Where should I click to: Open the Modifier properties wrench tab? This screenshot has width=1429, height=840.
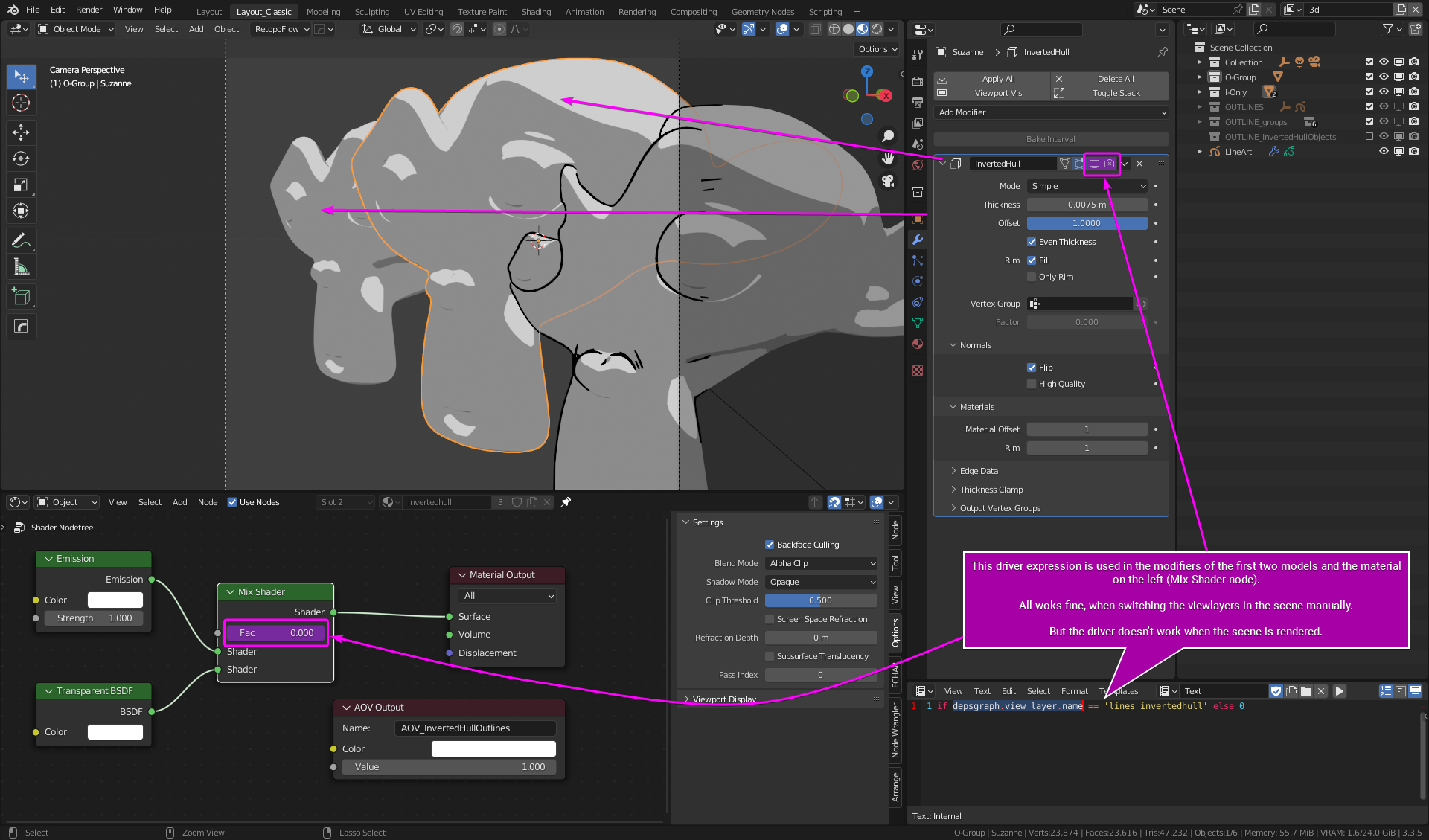pyautogui.click(x=918, y=240)
